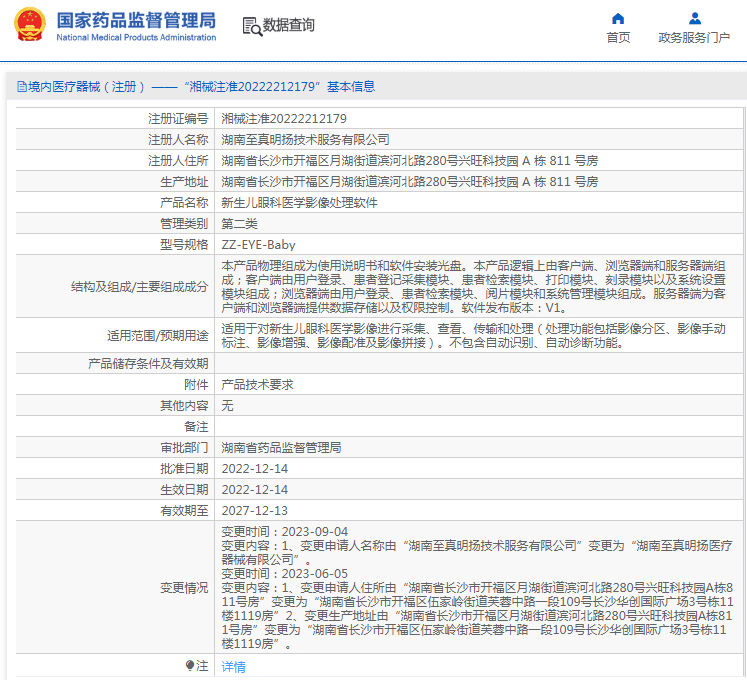Go to 首页 via house icon
Viewport: 747px width, 680px height.
pos(618,19)
